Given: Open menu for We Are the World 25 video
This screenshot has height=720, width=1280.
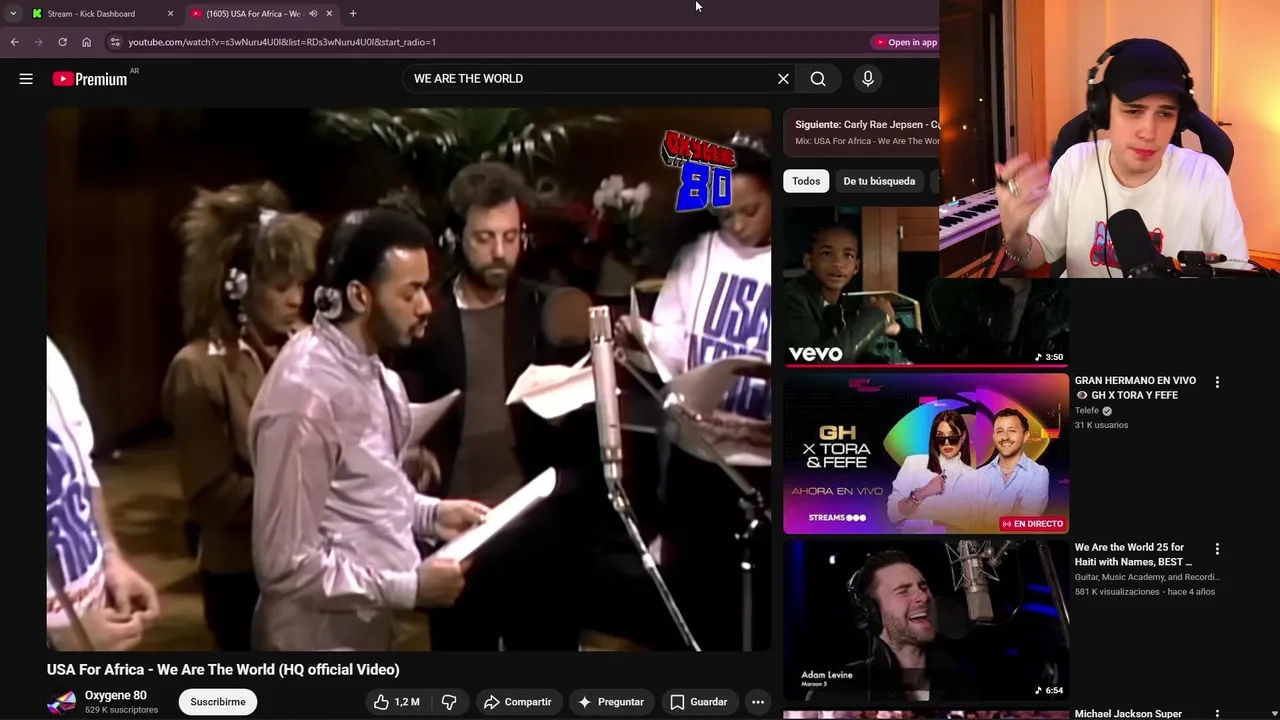Looking at the screenshot, I should tap(1217, 549).
